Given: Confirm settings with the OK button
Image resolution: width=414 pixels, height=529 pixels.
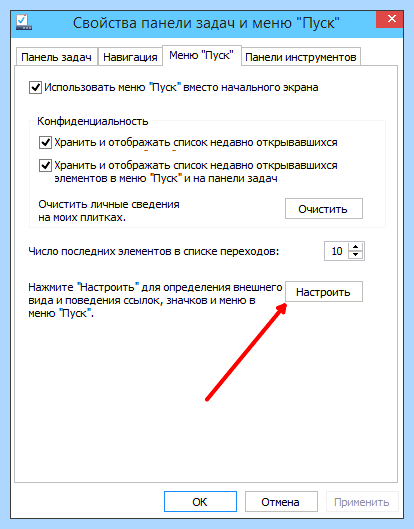Looking at the screenshot, I should pos(200,502).
